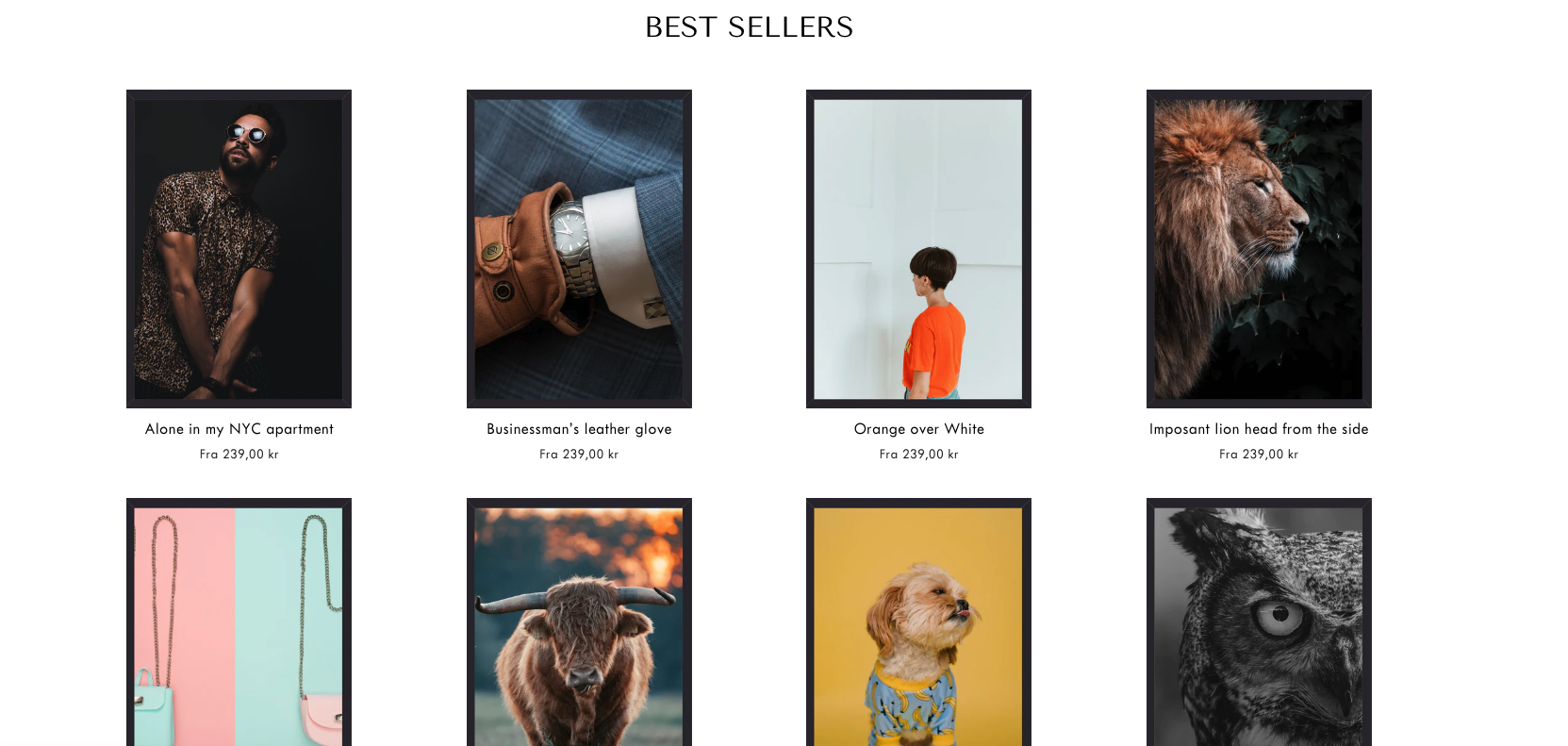View the child in orange shirt poster
Viewport: 1568px width, 746px height.
[918, 249]
